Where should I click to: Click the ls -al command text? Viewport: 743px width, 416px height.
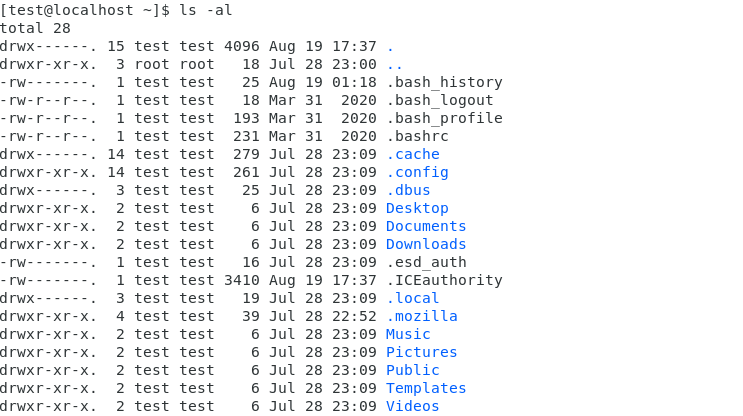[x=206, y=10]
